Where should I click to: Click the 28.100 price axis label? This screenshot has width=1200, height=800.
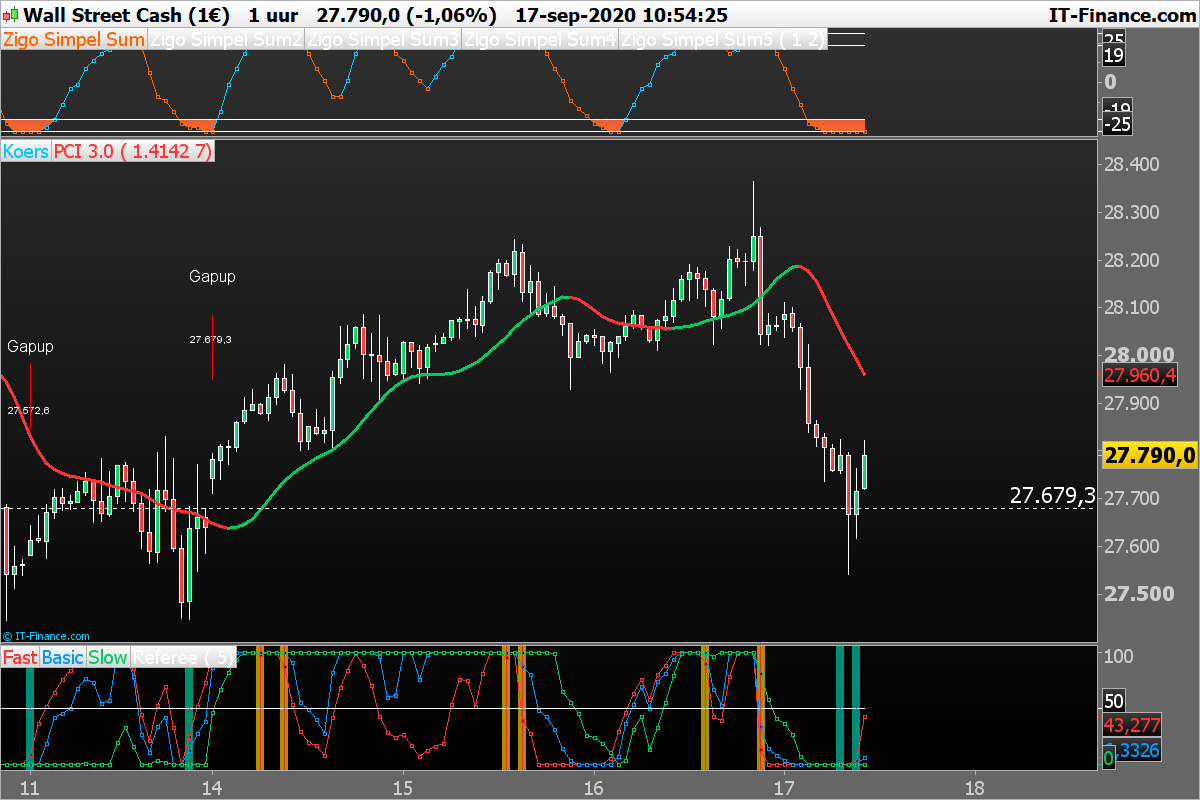pyautogui.click(x=1134, y=307)
